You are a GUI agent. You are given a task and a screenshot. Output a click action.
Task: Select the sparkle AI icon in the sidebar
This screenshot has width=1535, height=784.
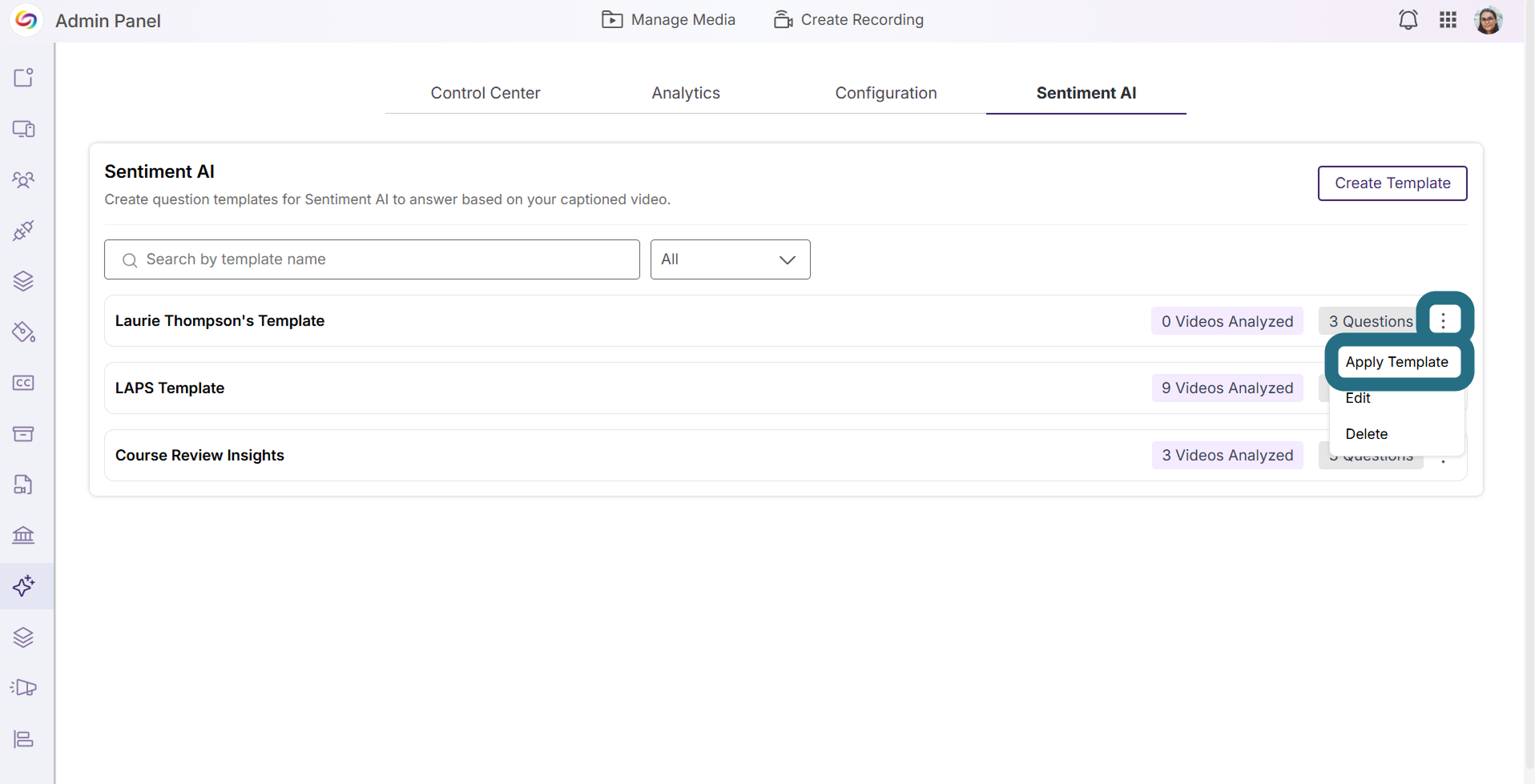[23, 586]
